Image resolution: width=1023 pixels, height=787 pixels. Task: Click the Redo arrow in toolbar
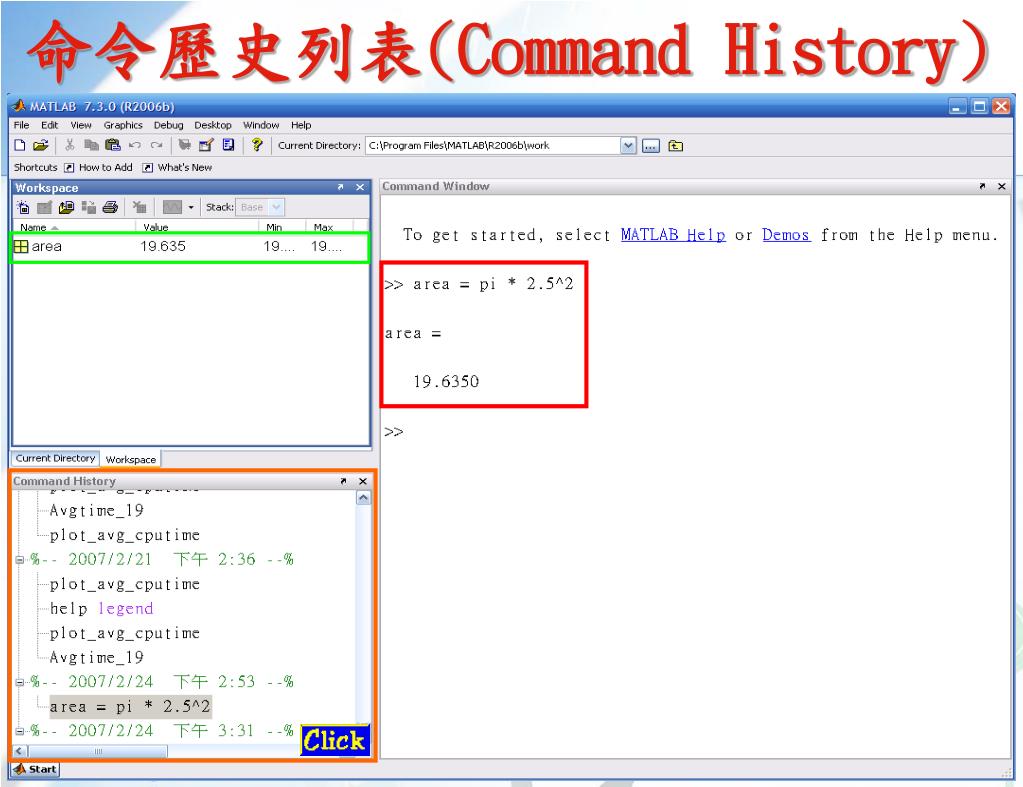(x=157, y=145)
